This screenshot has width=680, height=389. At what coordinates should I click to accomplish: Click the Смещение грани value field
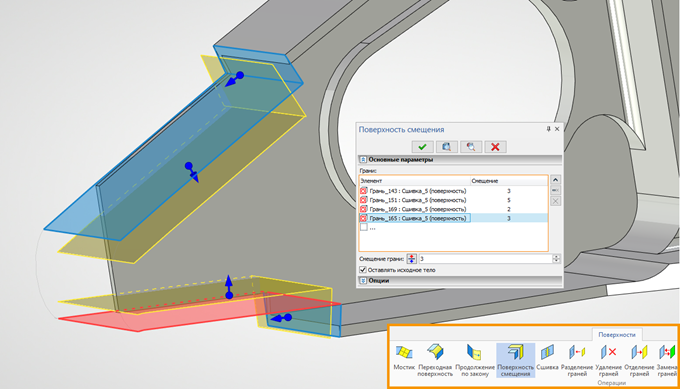(485, 258)
